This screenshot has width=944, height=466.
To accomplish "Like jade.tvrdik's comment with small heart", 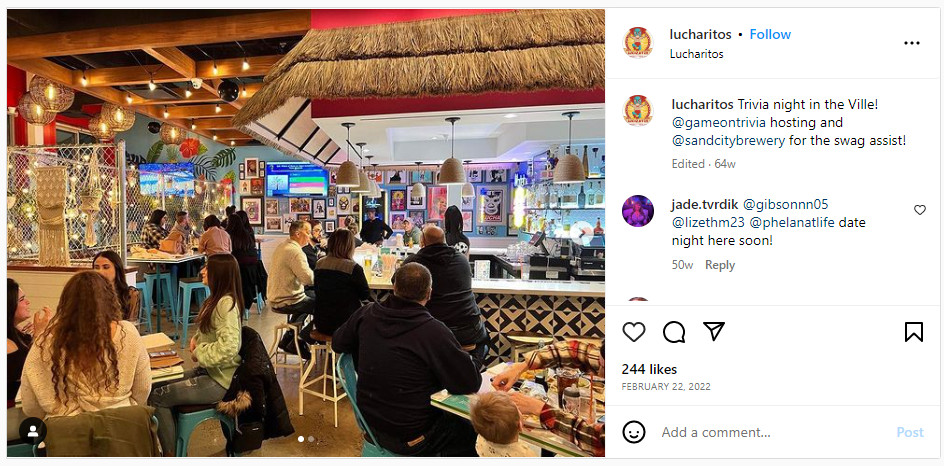I will tap(919, 210).
